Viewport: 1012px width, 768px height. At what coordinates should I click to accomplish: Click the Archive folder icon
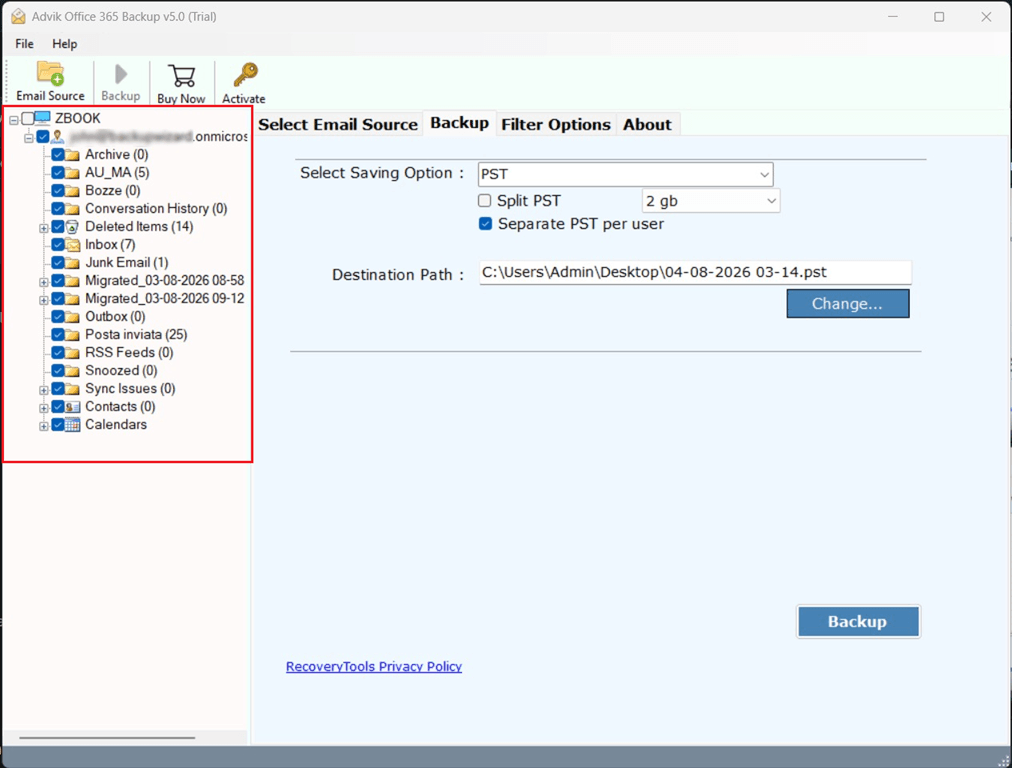(72, 155)
